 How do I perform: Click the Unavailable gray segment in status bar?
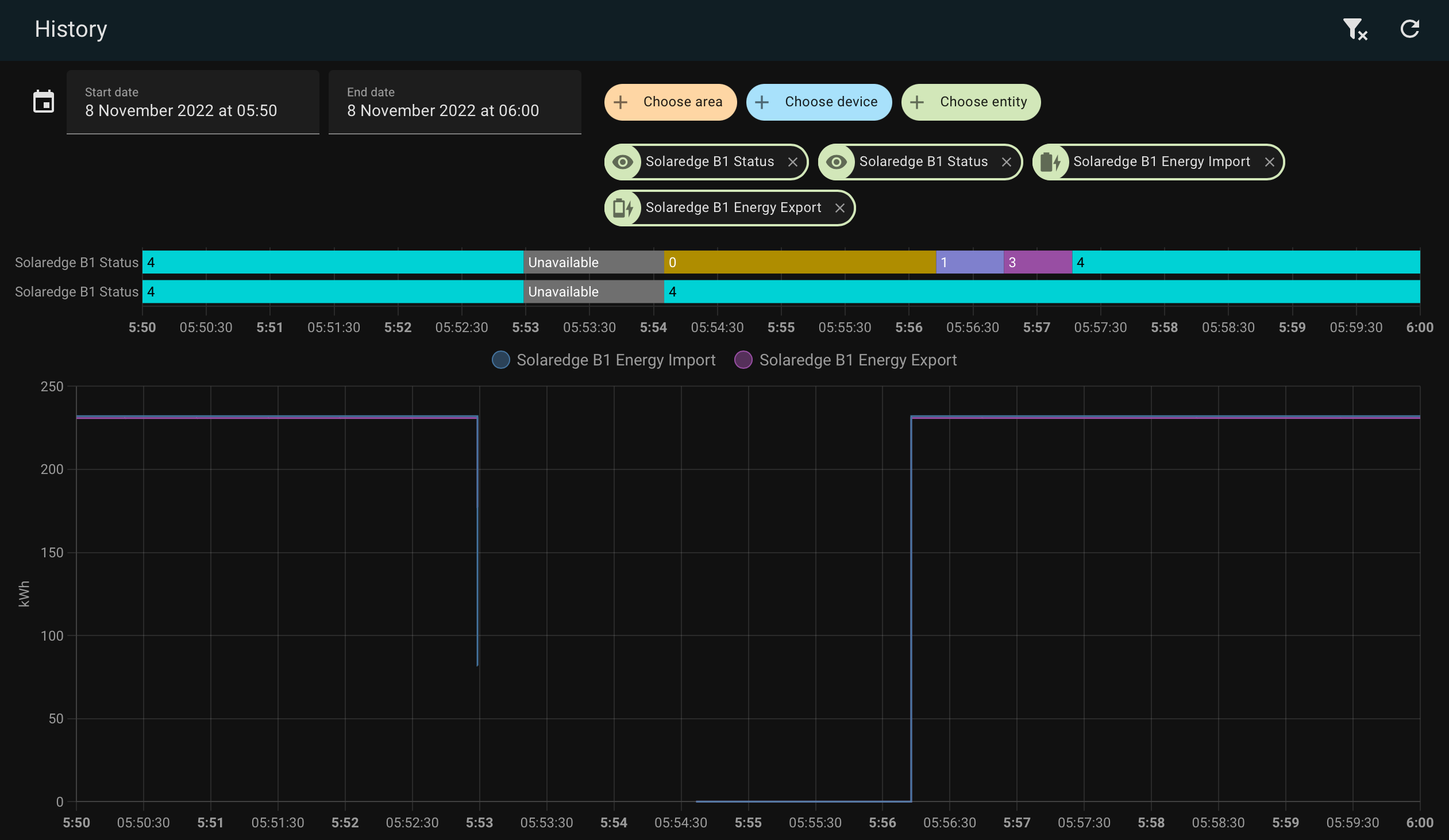pyautogui.click(x=592, y=262)
